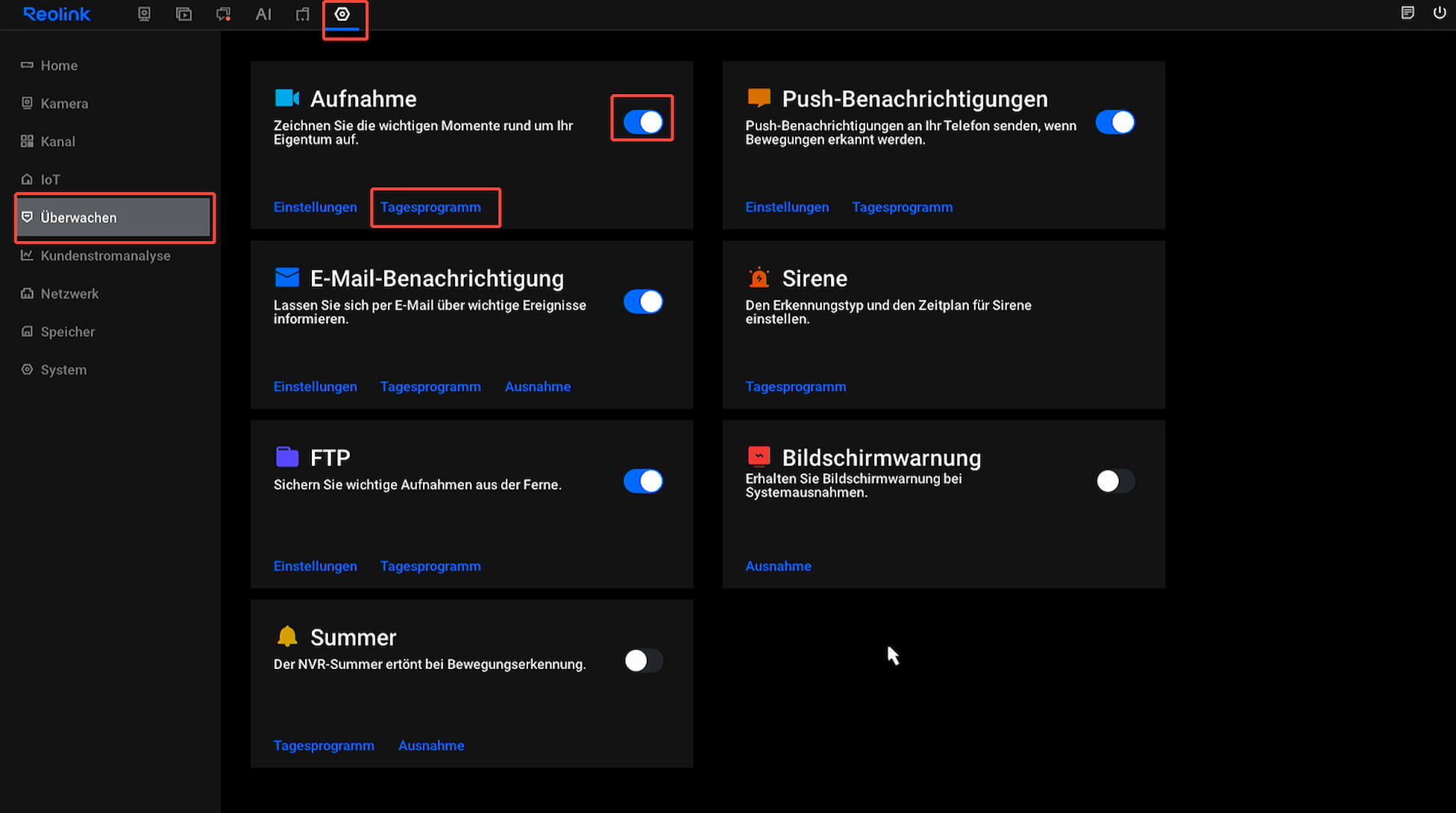The width and height of the screenshot is (1456, 813).
Task: Open the live view camera icon in top bar
Action: [x=144, y=14]
